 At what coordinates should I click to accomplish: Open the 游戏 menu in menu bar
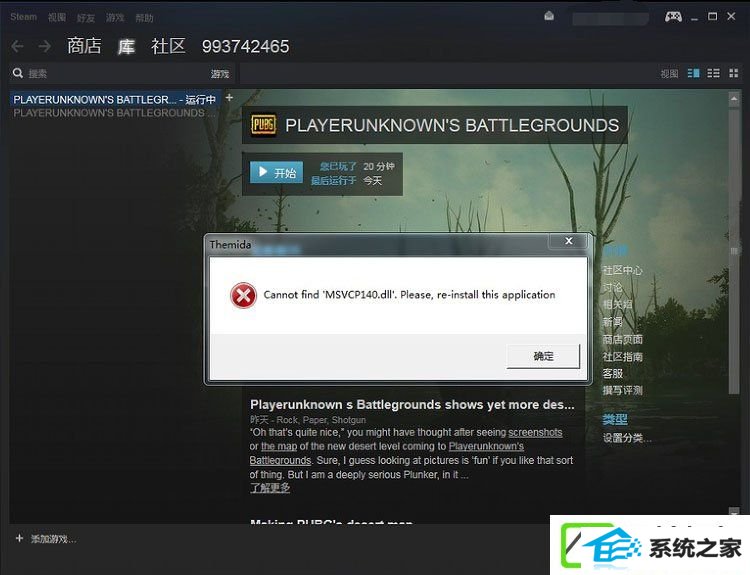point(115,18)
